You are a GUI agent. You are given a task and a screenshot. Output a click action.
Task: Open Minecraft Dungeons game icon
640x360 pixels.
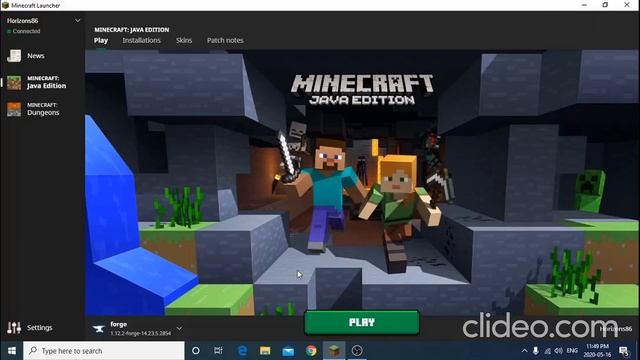14,109
